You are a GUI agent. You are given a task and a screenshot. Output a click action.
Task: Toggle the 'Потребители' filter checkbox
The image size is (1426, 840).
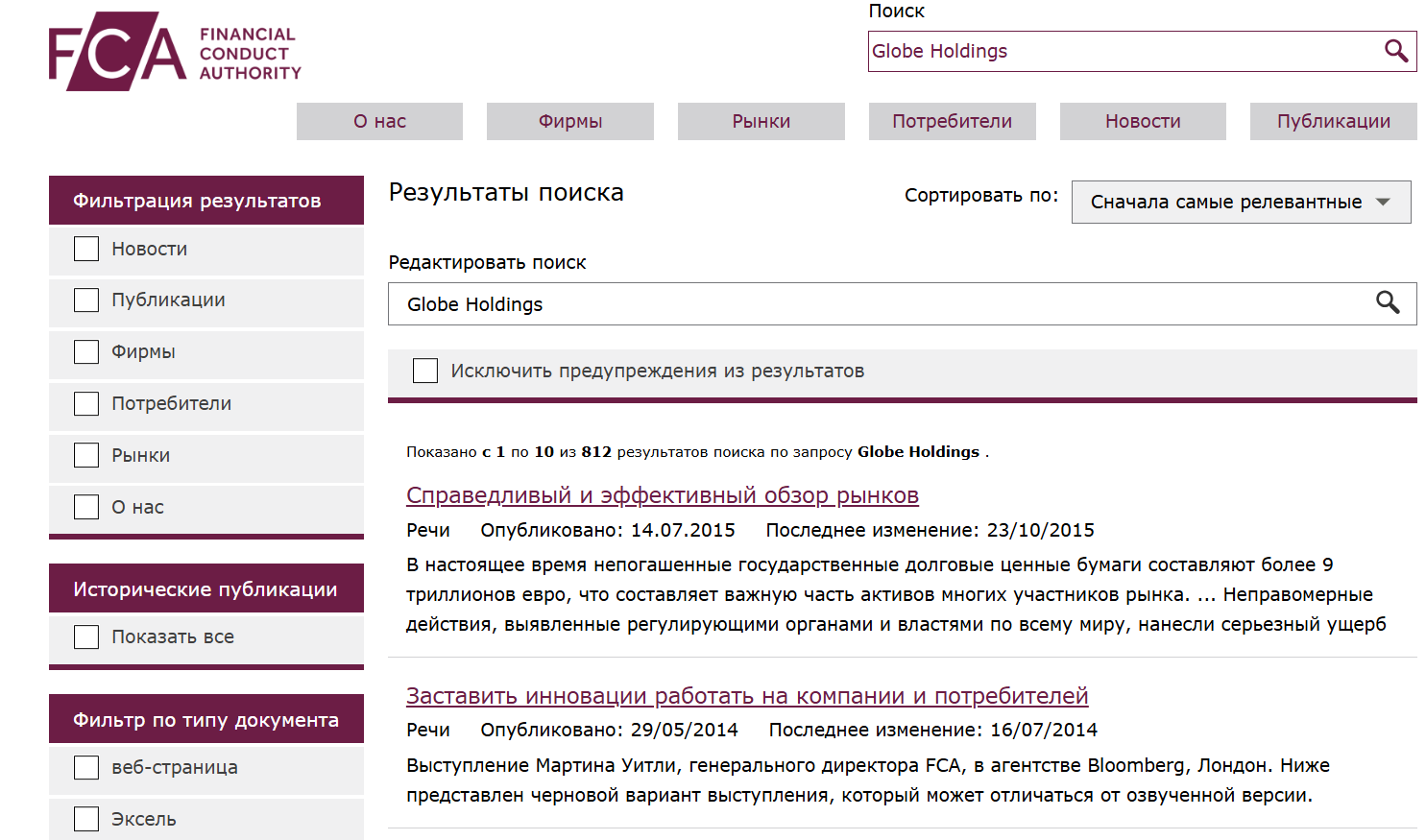click(85, 403)
